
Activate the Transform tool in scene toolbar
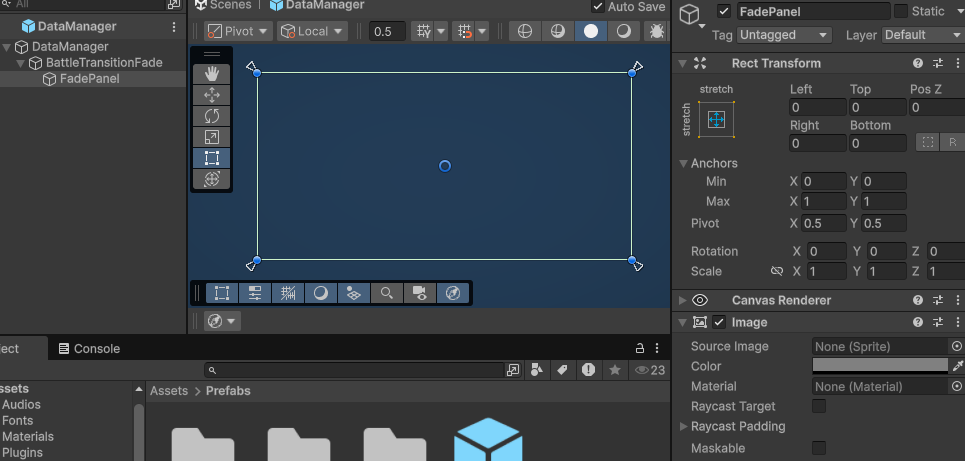pyautogui.click(x=212, y=179)
